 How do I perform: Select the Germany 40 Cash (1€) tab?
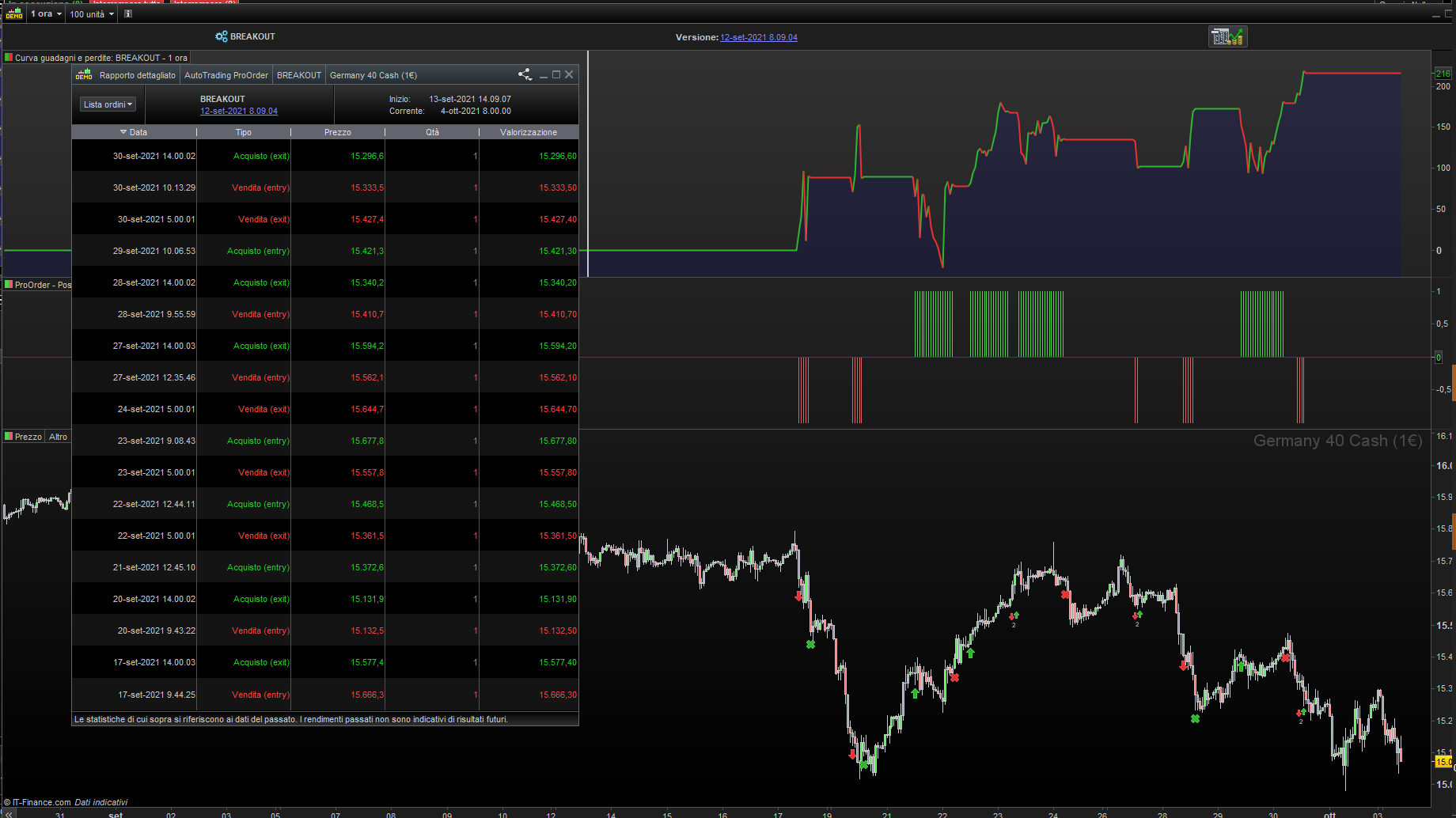point(373,75)
